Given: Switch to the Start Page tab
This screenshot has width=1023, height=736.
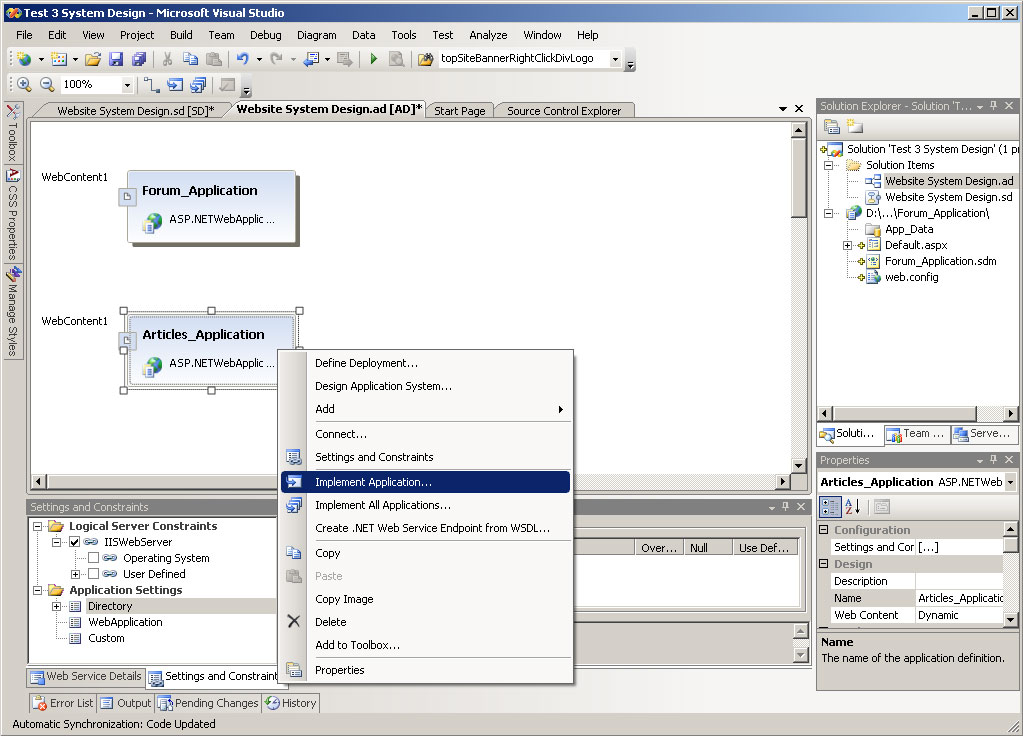Looking at the screenshot, I should point(459,111).
